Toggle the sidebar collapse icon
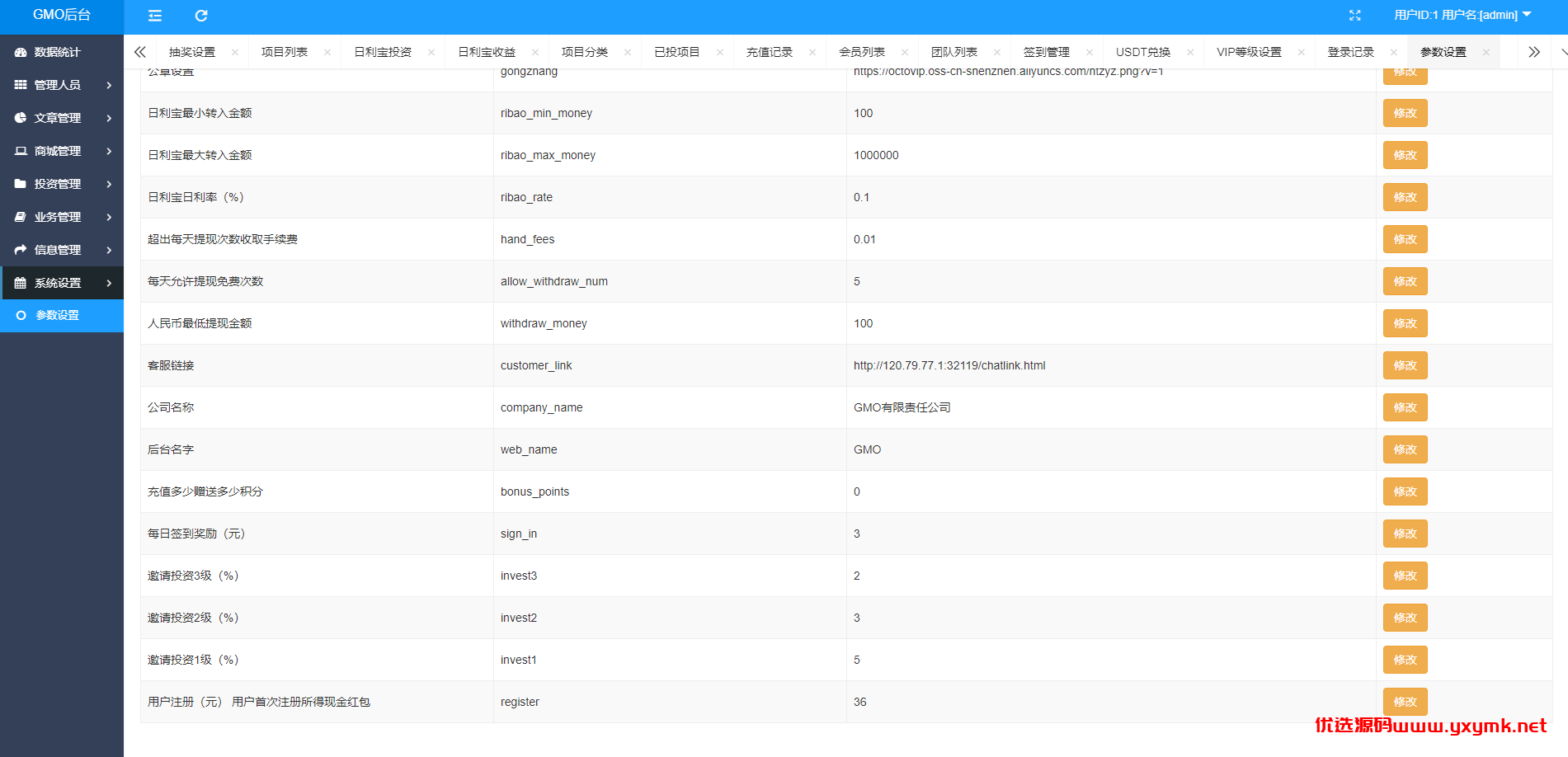The image size is (1568, 757). click(x=155, y=16)
